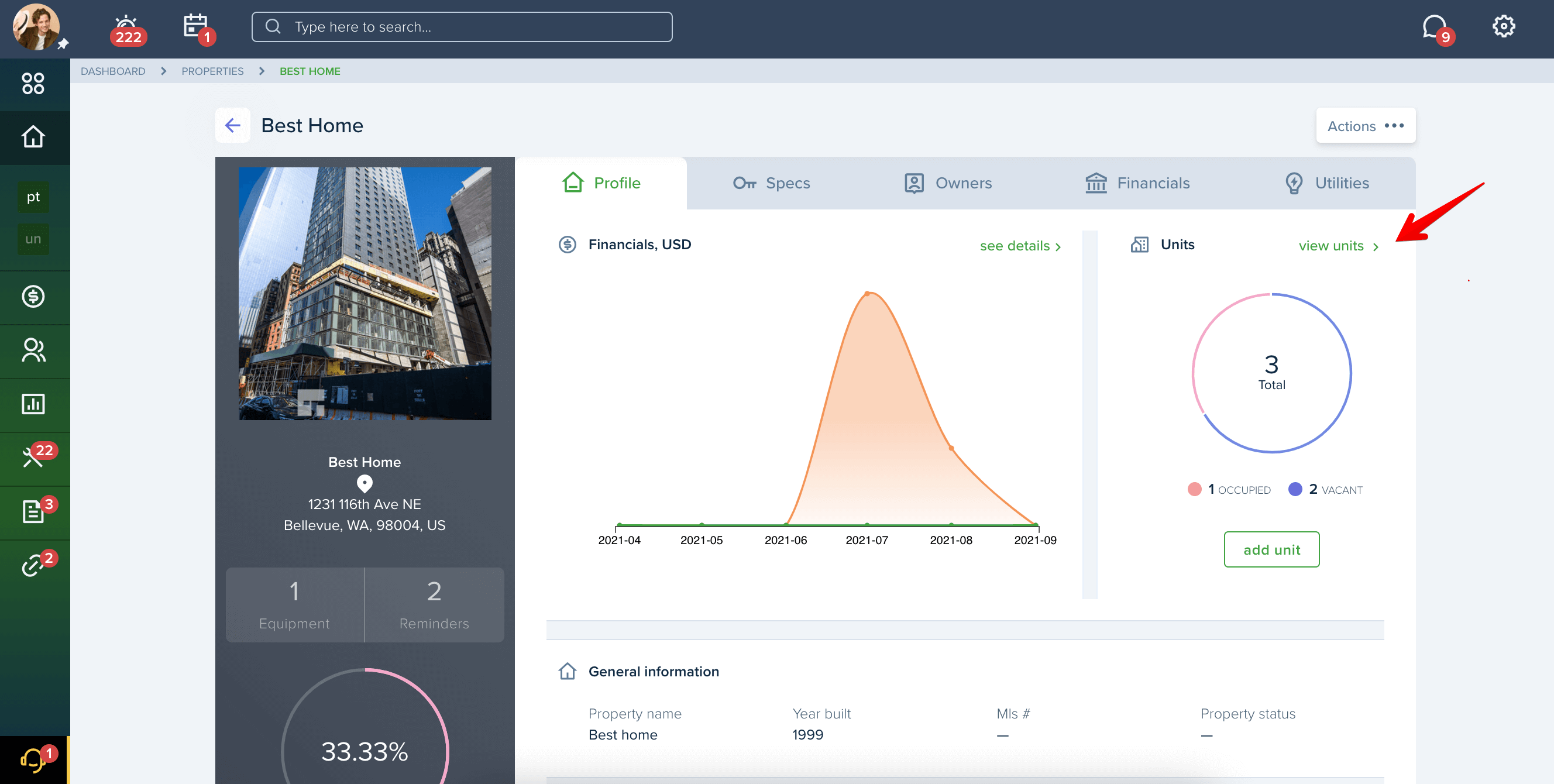Click the 'Mls #' label

1013,713
